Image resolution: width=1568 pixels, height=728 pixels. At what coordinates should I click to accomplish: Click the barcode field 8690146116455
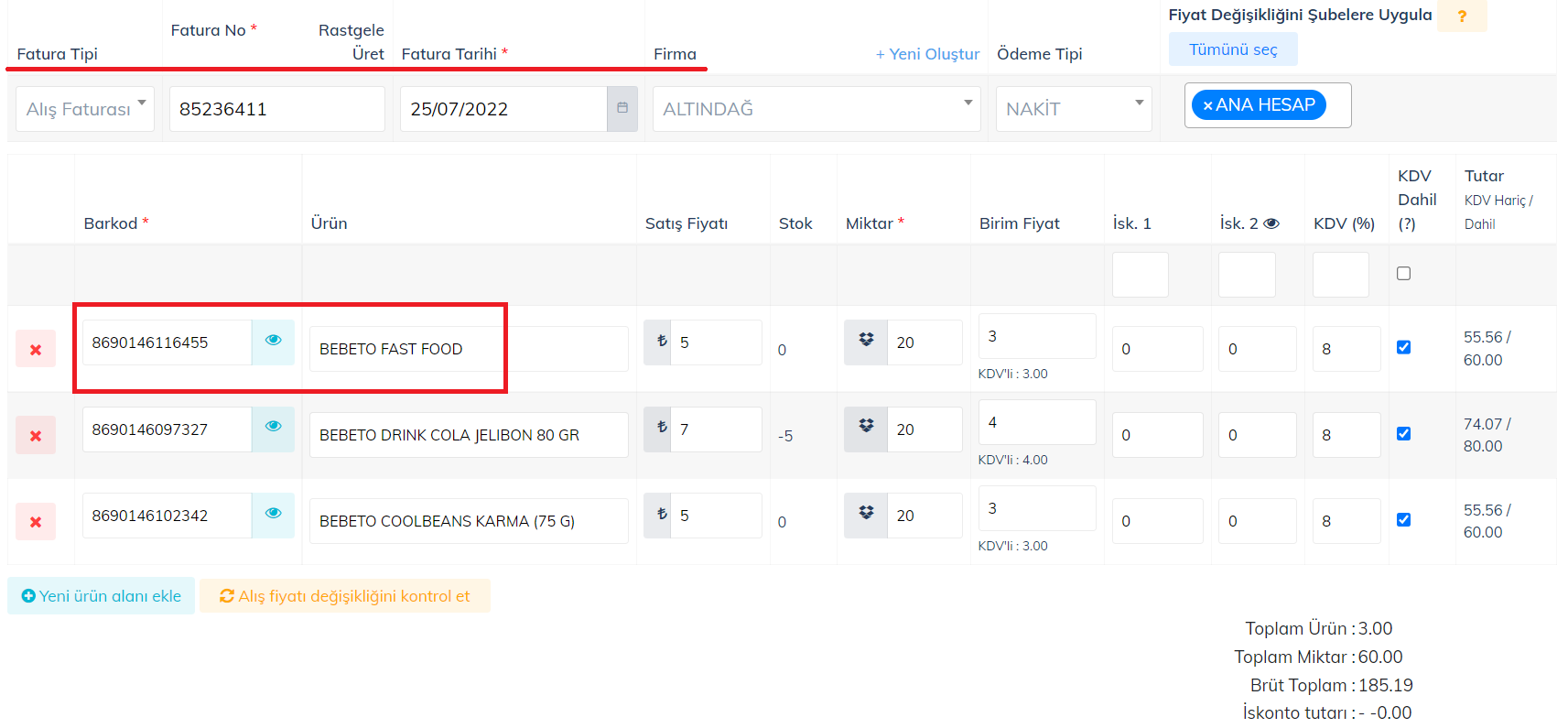point(168,342)
